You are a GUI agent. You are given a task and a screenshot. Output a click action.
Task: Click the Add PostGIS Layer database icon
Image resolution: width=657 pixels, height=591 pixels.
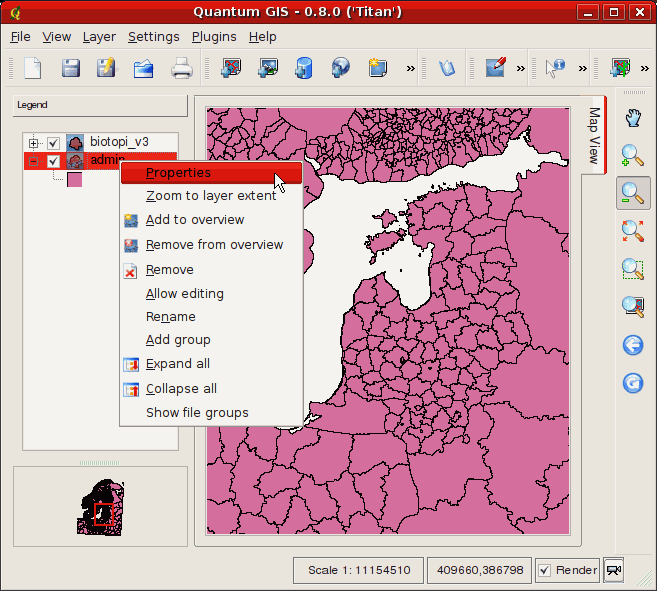coord(304,68)
